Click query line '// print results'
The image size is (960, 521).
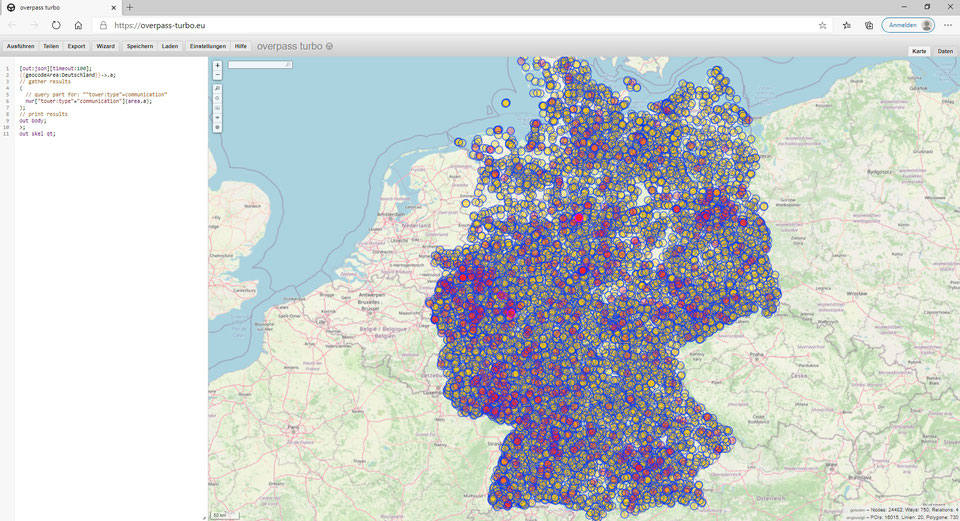tap(43, 114)
